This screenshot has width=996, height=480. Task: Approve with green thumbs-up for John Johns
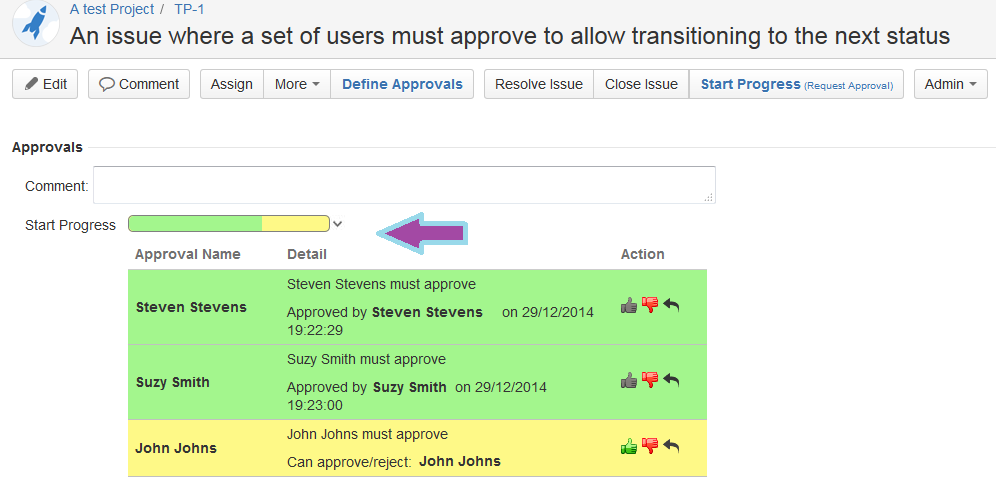point(628,446)
